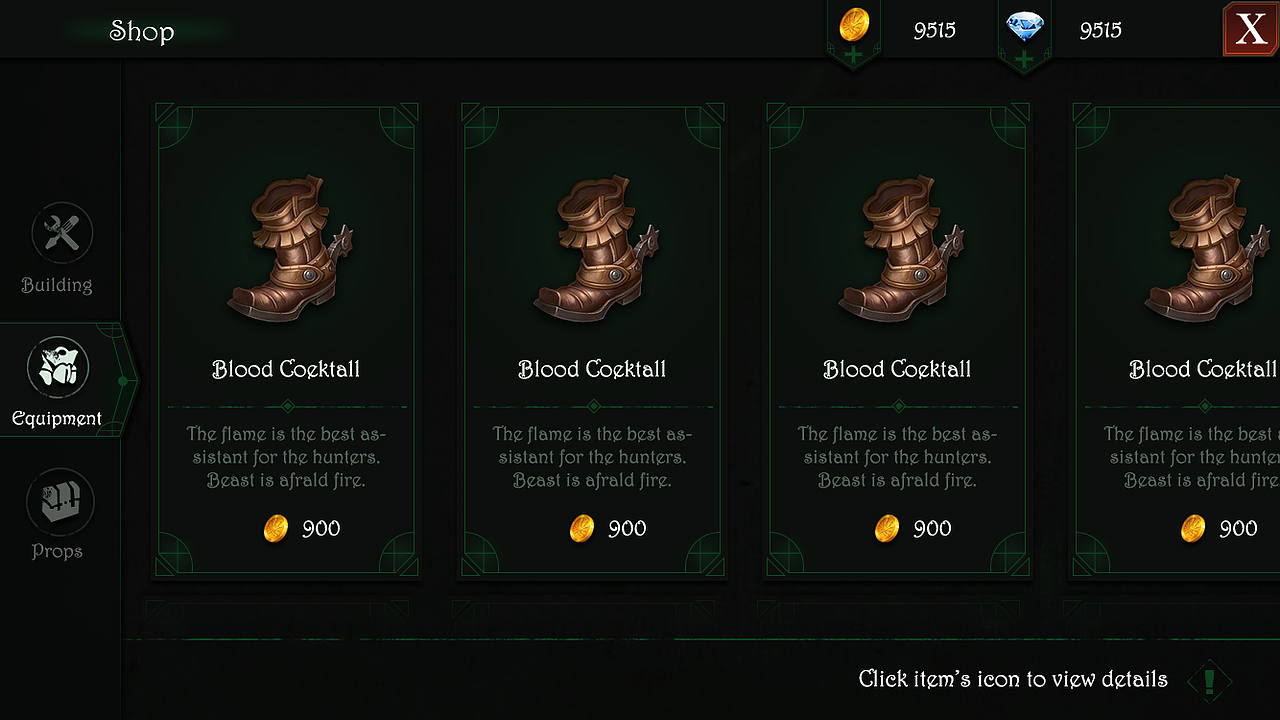
Task: Select the Equipment tab label
Action: (x=57, y=419)
